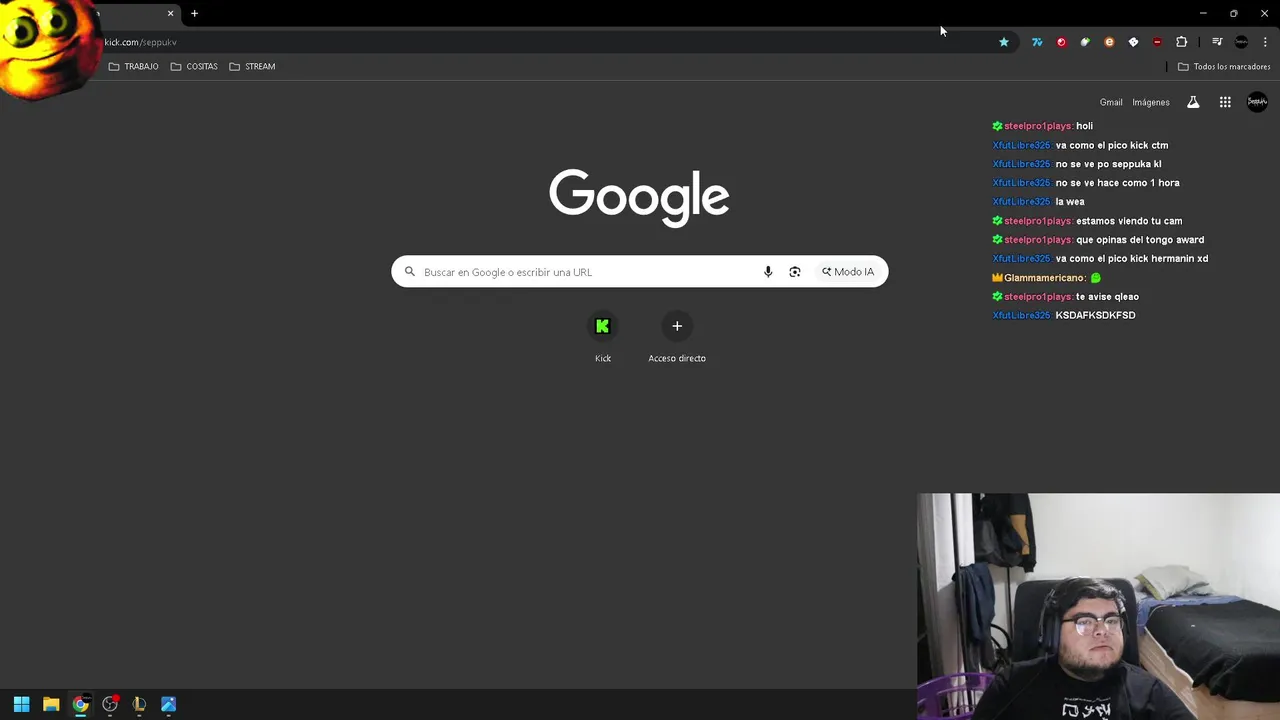Viewport: 1280px width, 720px height.
Task: Click the Chrome taskbar icon
Action: 80,704
